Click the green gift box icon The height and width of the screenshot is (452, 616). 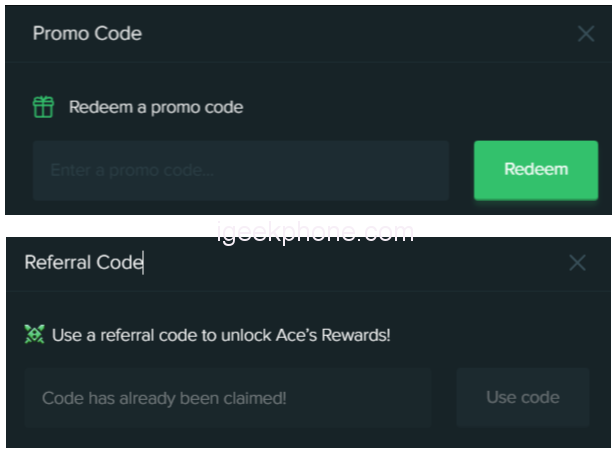coord(43,107)
